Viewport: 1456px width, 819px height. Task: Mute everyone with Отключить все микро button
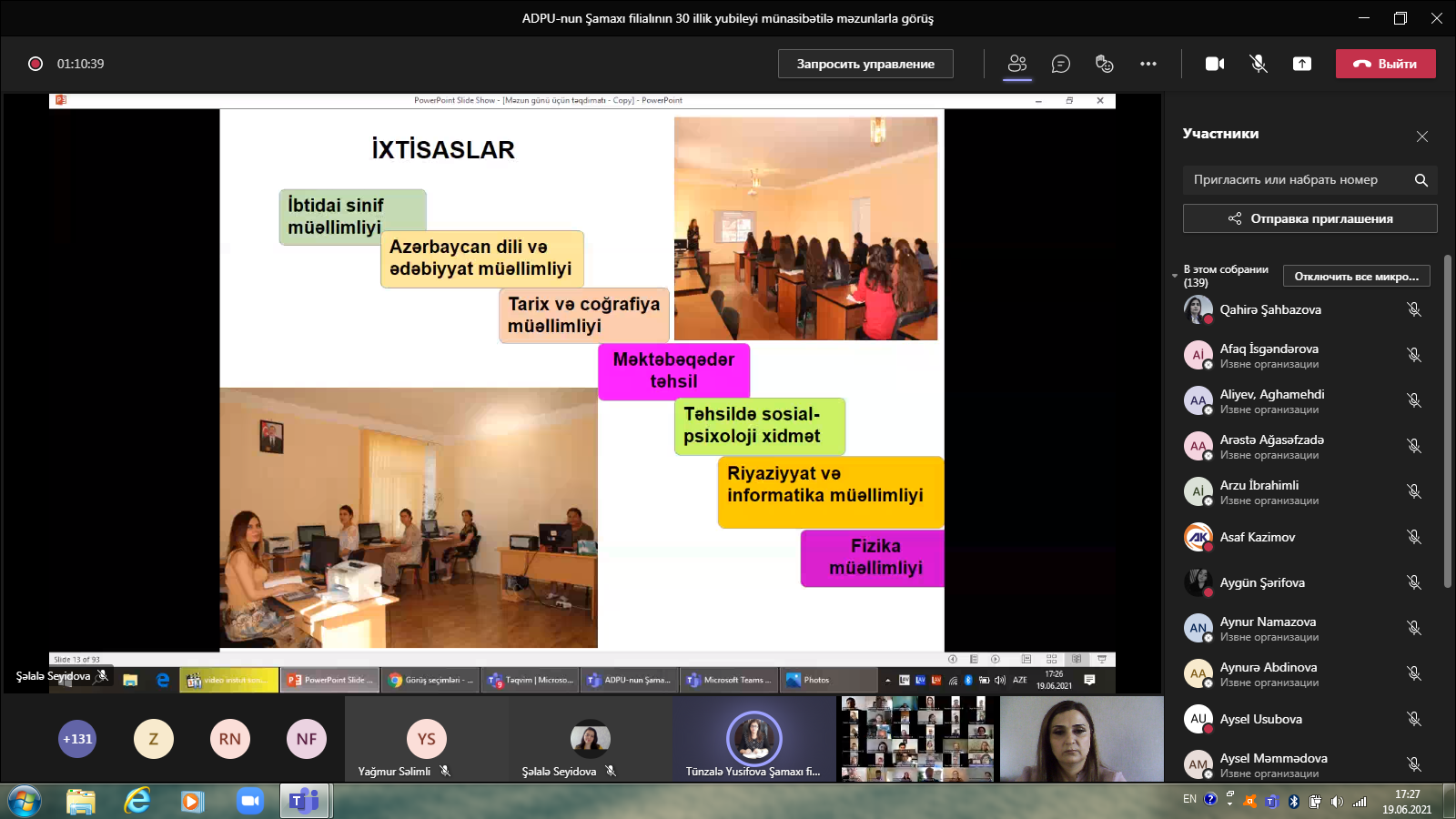[1356, 277]
